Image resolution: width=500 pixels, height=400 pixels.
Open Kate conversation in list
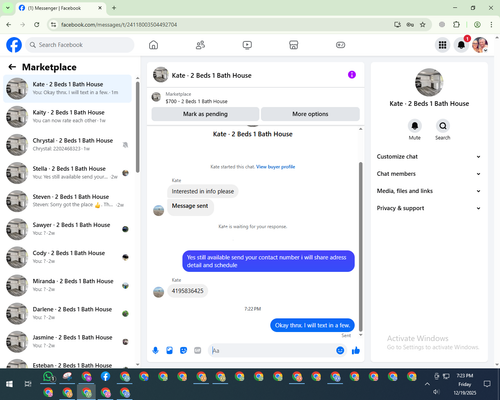point(67,89)
